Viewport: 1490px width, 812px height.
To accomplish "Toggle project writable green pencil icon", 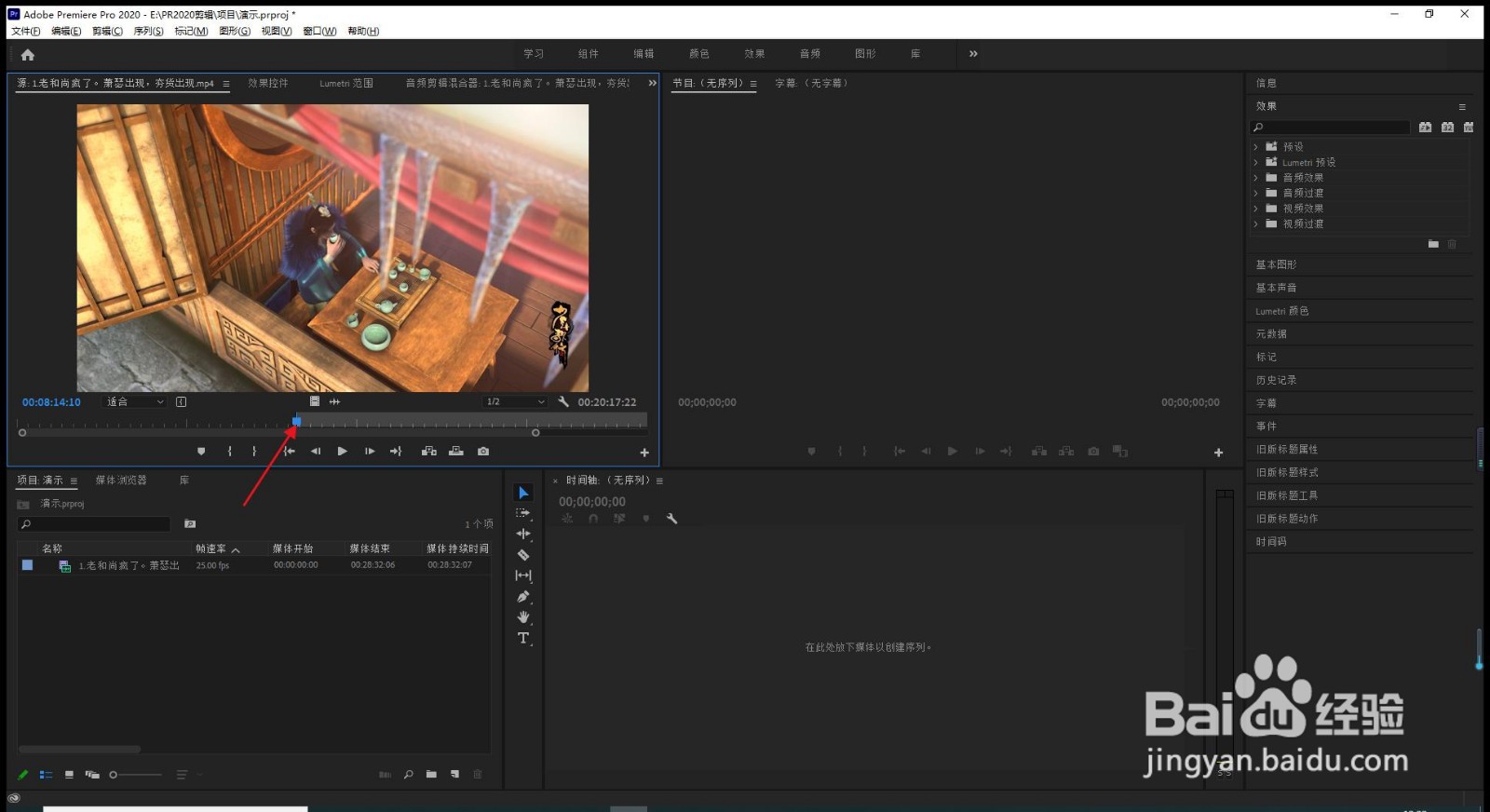I will [23, 775].
